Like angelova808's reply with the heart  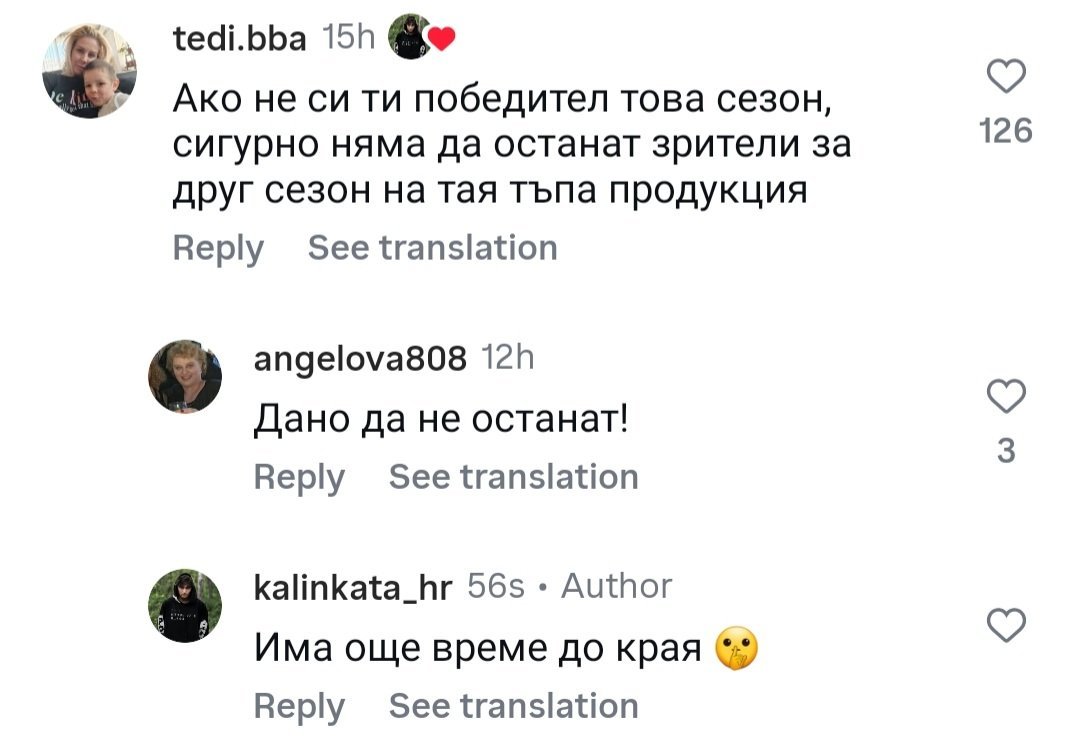pyautogui.click(x=1007, y=397)
